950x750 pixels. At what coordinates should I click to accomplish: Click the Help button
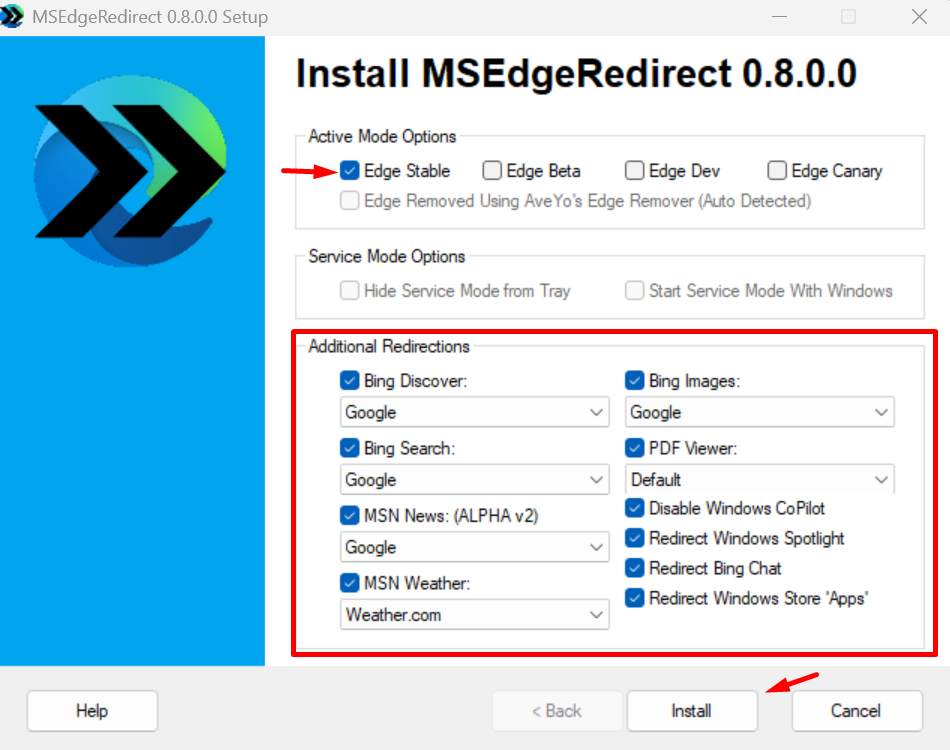click(x=92, y=711)
